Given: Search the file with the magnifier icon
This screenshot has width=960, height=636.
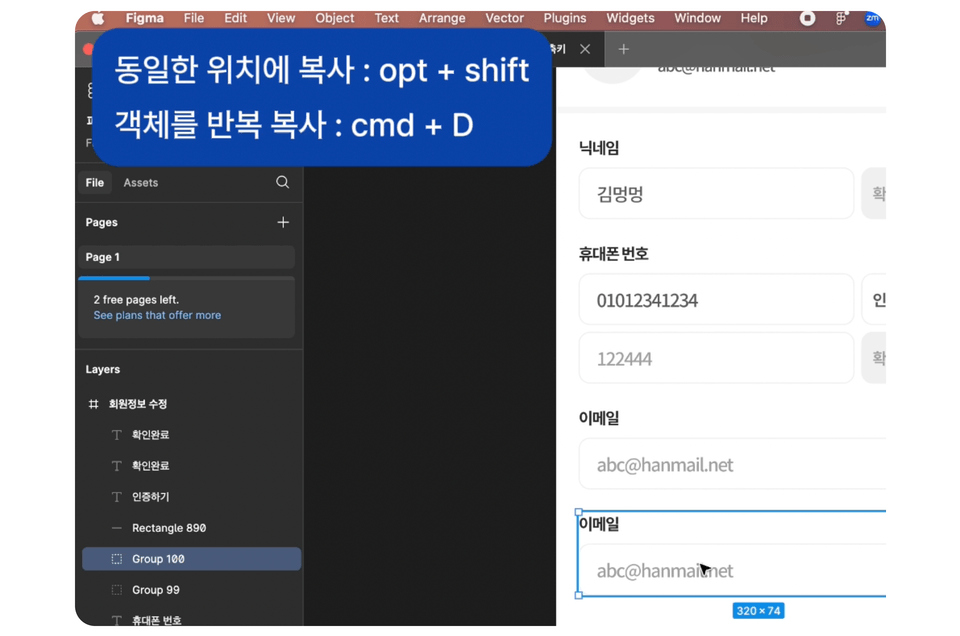Looking at the screenshot, I should (x=282, y=182).
